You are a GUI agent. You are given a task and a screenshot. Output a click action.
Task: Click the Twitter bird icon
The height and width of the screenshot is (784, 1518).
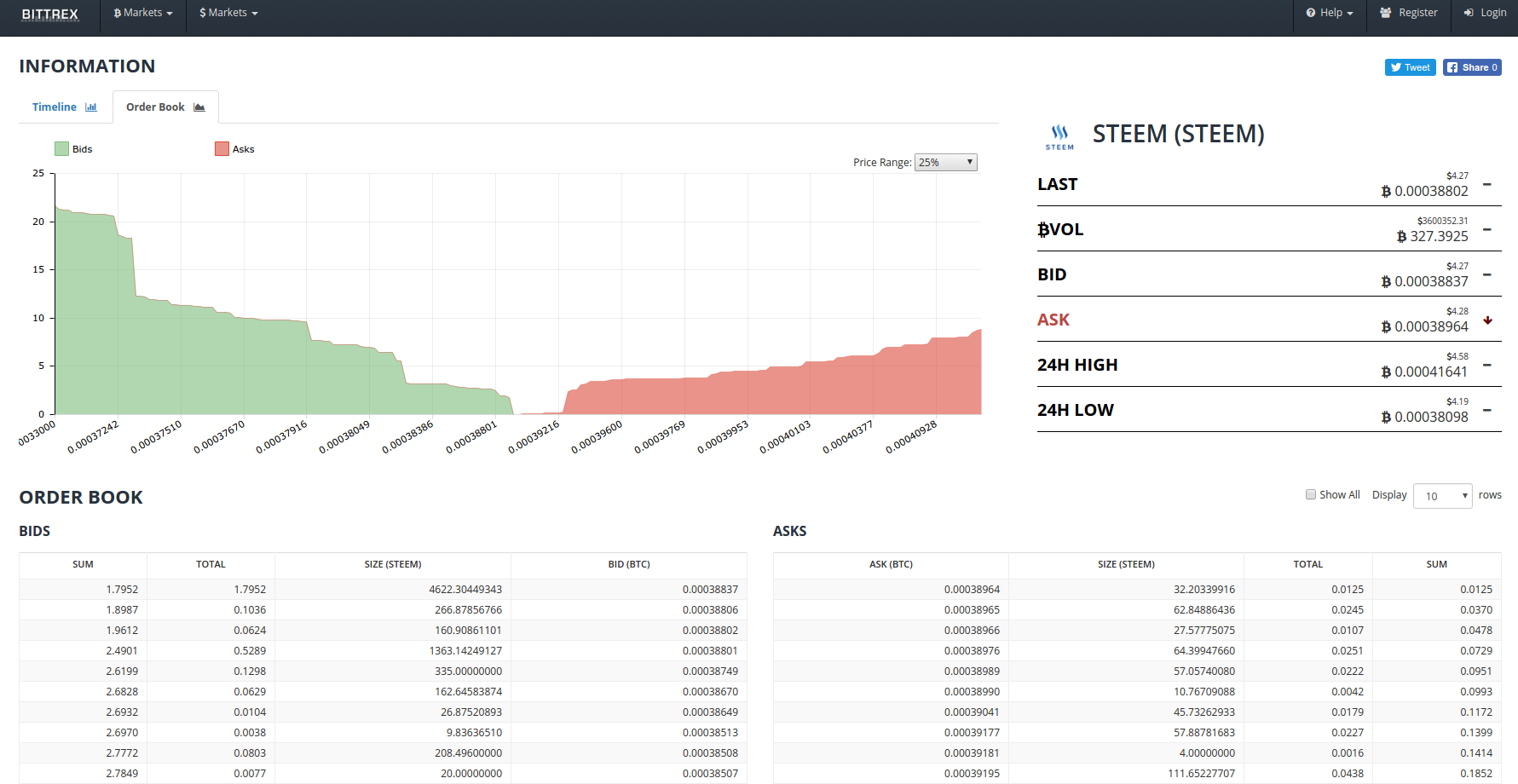(x=1396, y=67)
